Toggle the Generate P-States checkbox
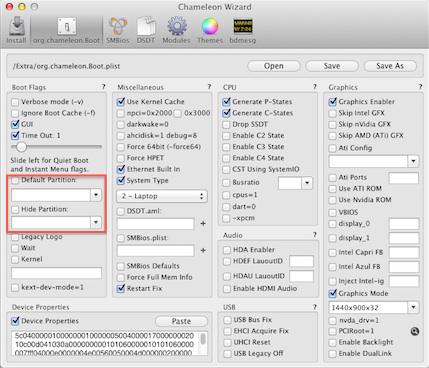This screenshot has width=429, height=368. 226,102
